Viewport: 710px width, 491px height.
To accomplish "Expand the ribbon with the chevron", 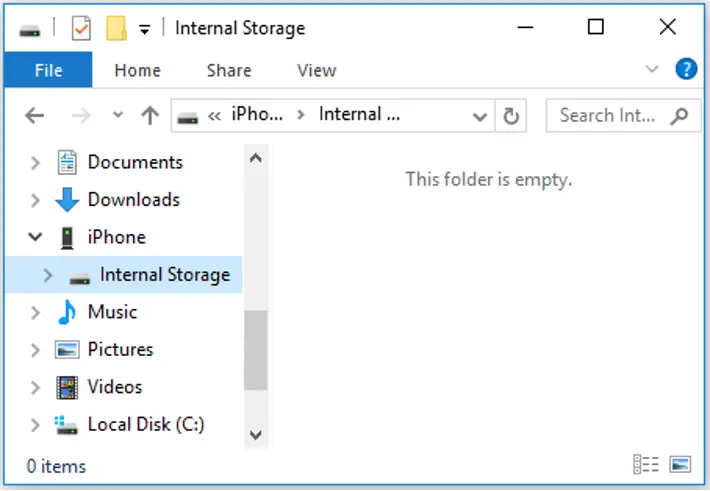I will click(x=652, y=69).
